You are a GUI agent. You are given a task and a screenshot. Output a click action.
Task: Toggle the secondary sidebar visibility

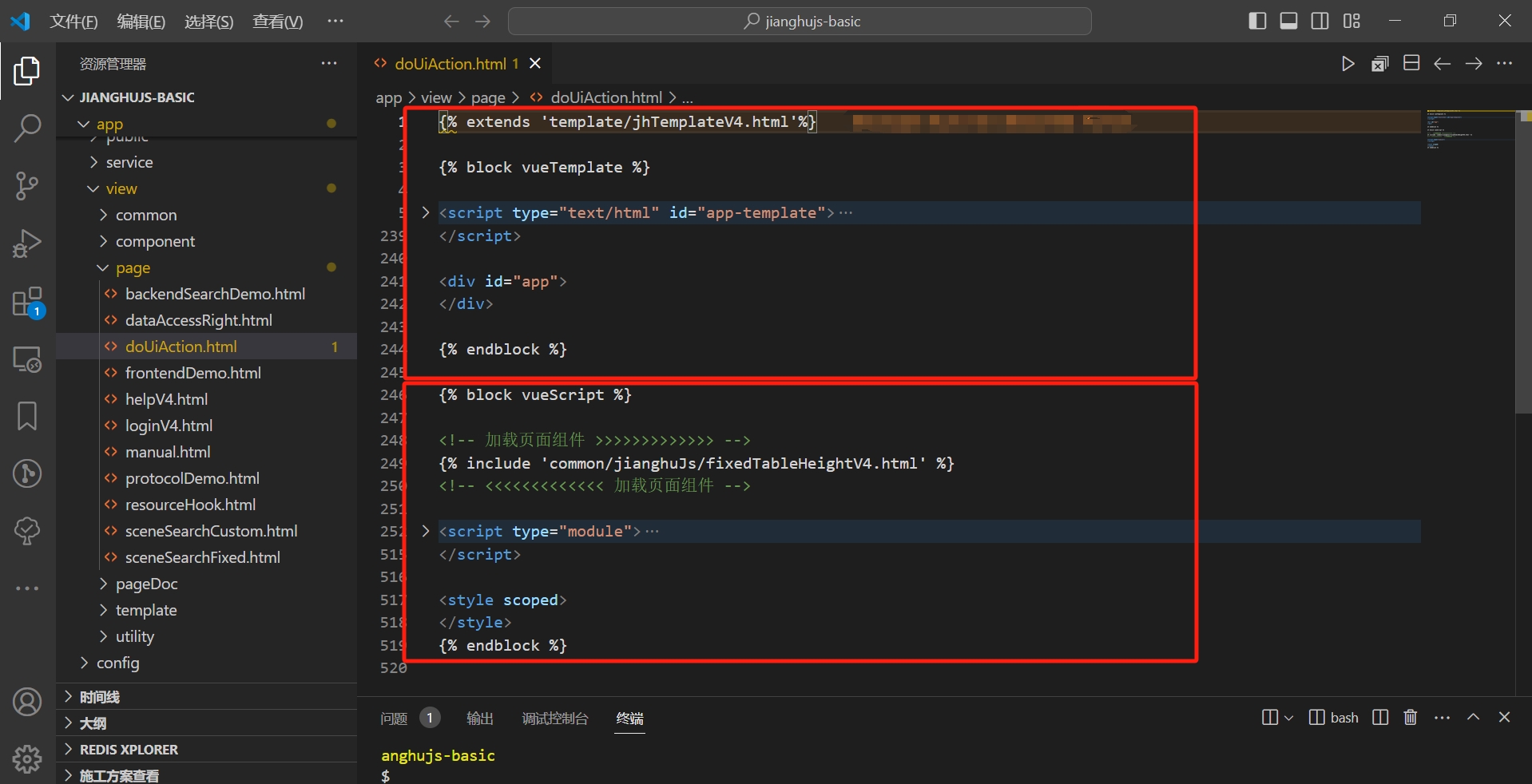coord(1320,21)
